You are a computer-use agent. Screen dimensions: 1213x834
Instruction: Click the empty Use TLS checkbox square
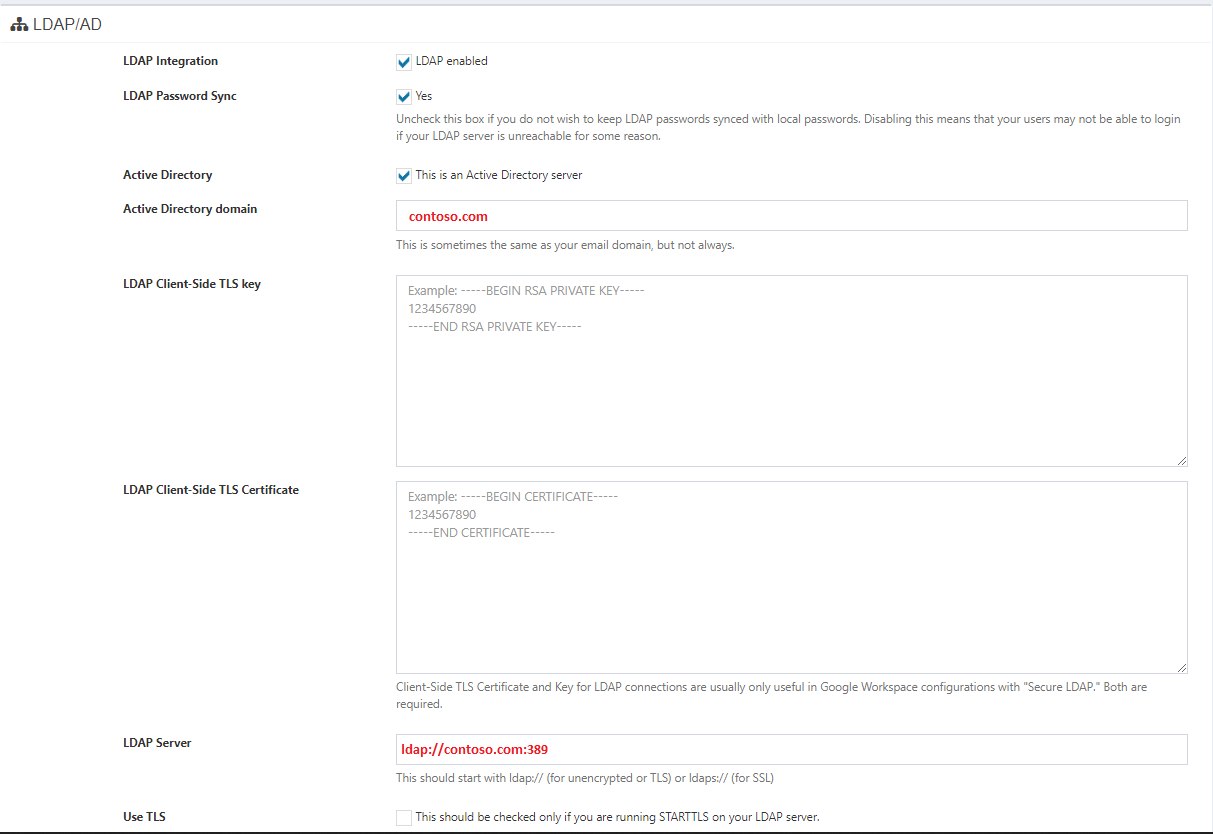pyautogui.click(x=403, y=817)
